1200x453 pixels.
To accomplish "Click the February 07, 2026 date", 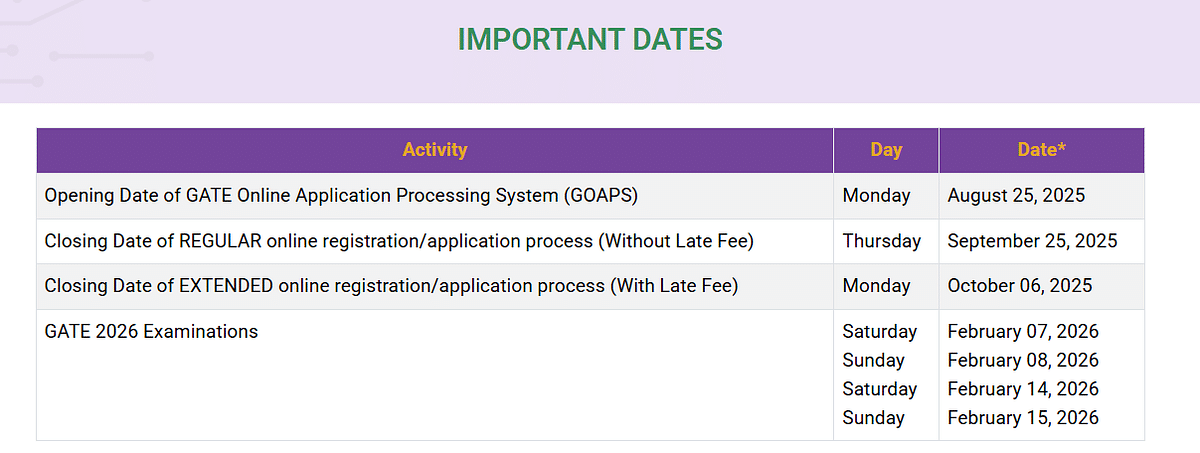I will click(x=1023, y=331).
